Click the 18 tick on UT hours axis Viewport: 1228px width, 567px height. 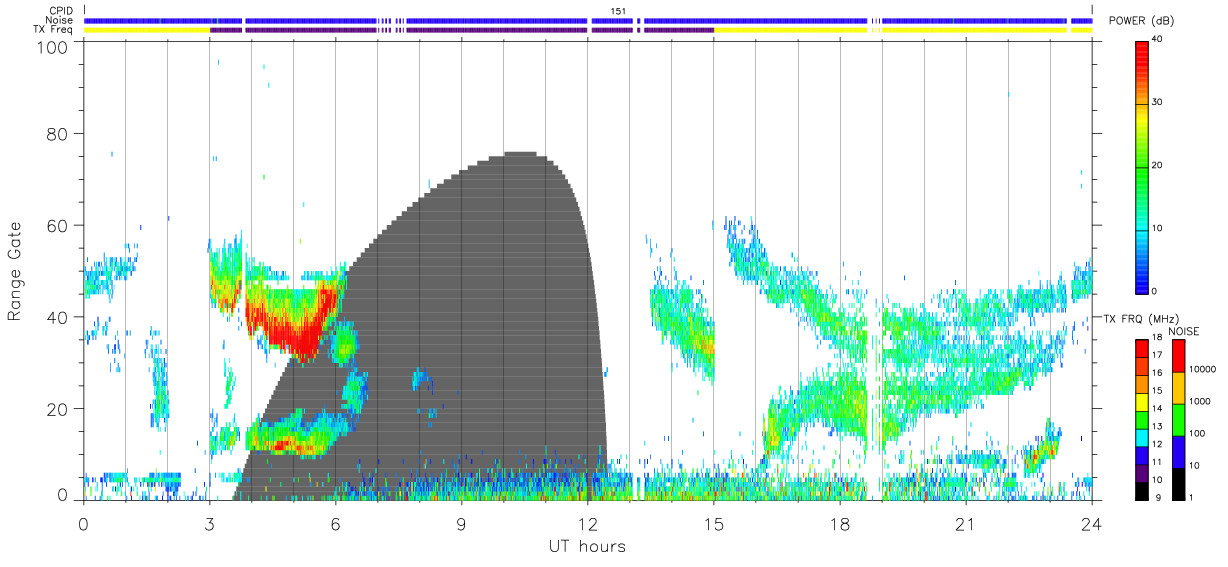tap(840, 524)
